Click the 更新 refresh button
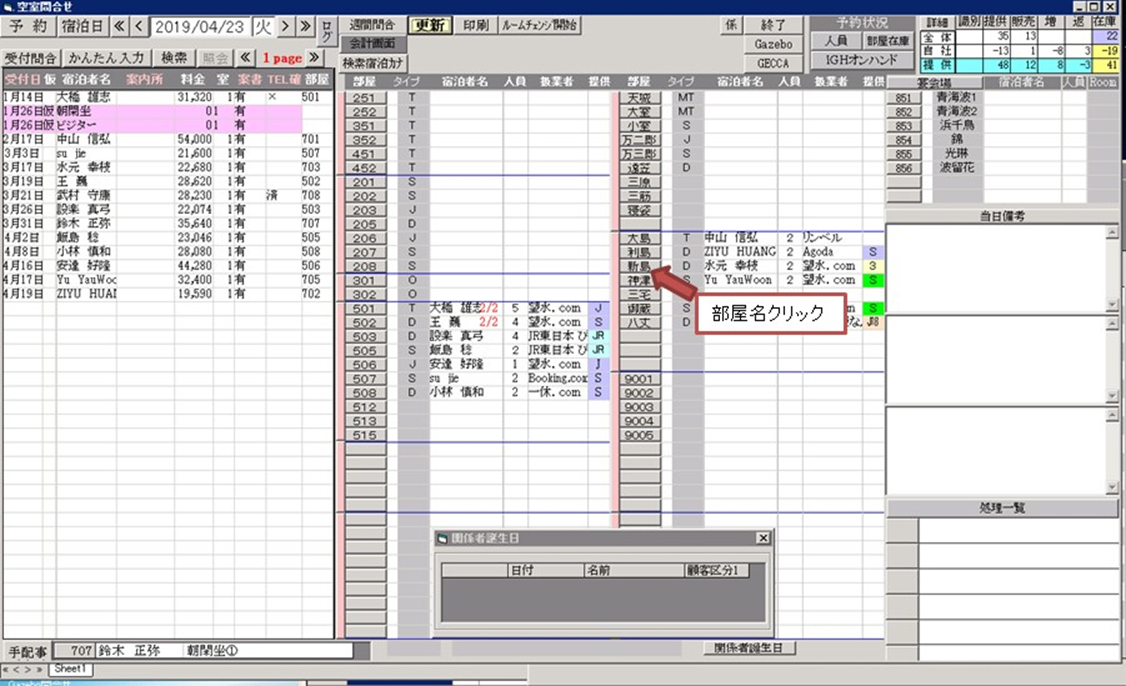The height and width of the screenshot is (686, 1126). (431, 24)
